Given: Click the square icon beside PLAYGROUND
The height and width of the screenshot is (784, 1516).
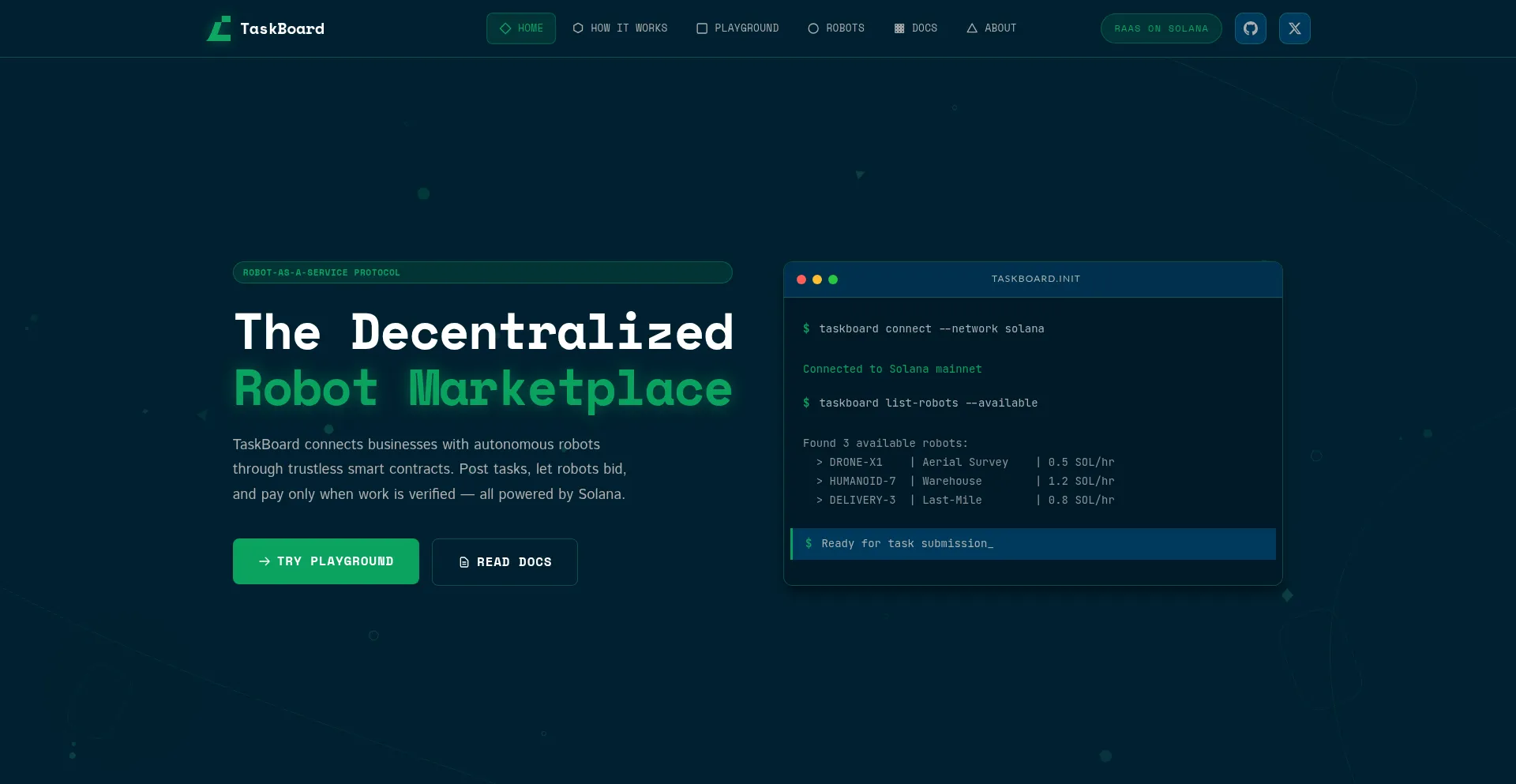Looking at the screenshot, I should [701, 28].
